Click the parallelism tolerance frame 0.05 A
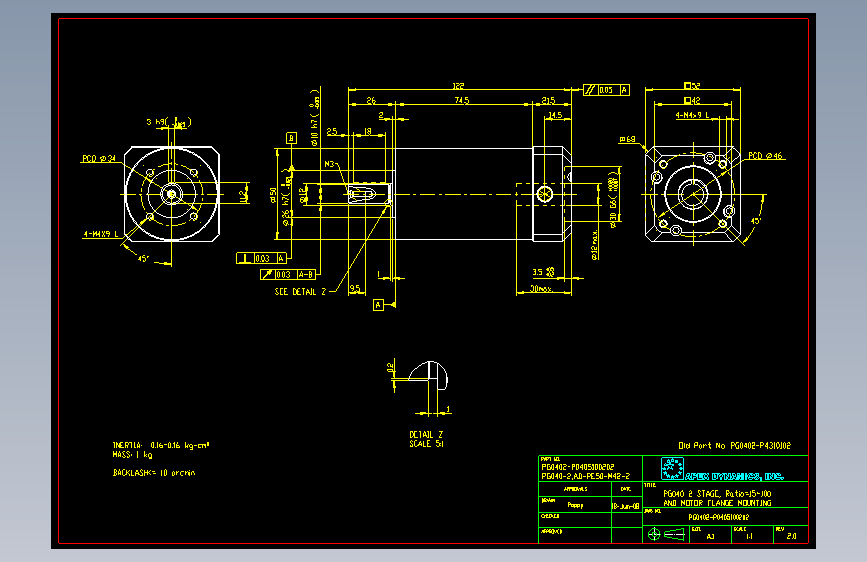 607,90
